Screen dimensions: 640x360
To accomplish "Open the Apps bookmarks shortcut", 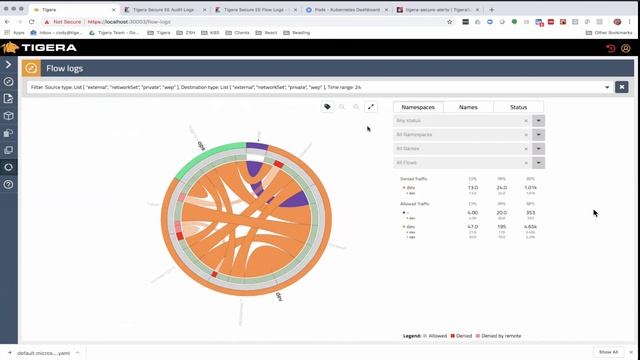I will coord(14,33).
